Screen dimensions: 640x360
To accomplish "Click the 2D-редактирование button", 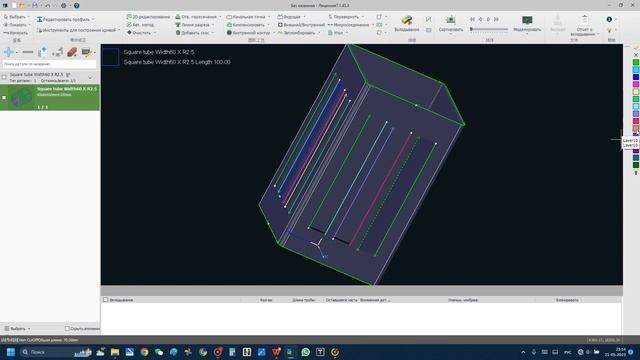I will 148,17.
